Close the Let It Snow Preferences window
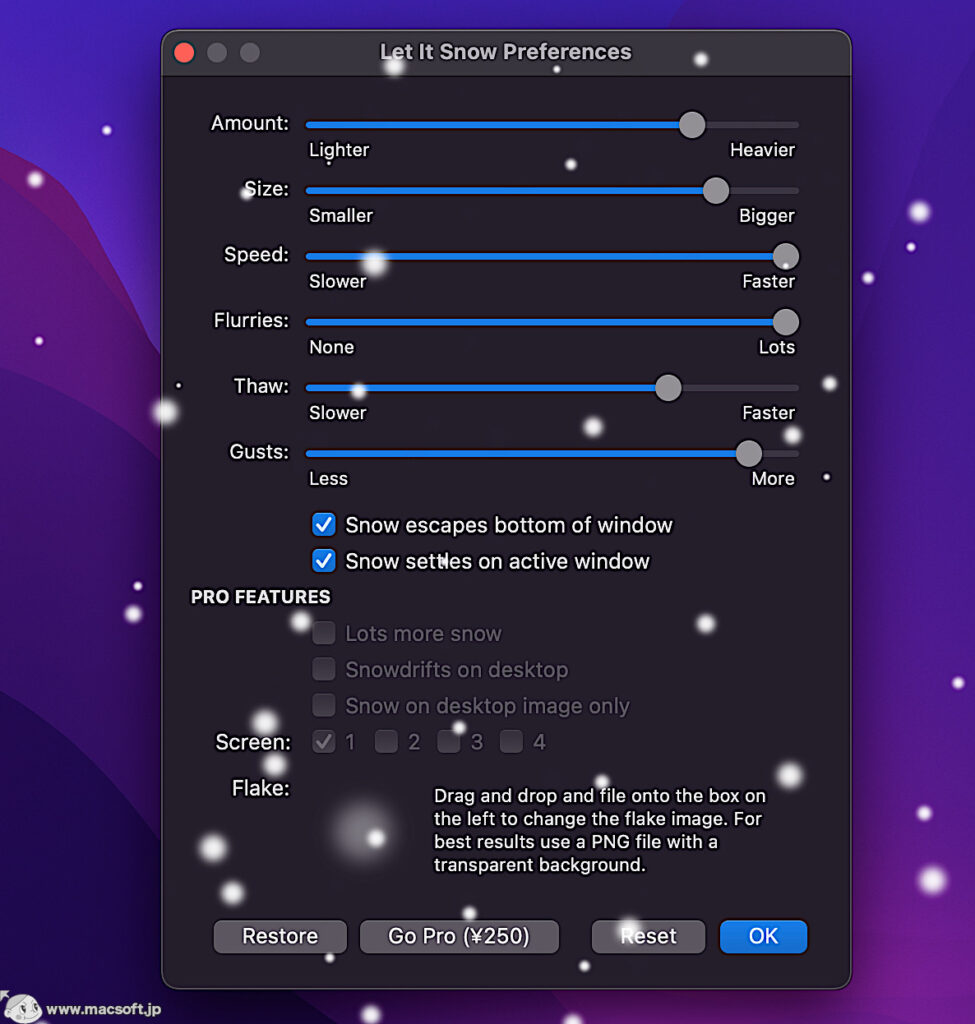This screenshot has height=1024, width=975. coord(184,52)
